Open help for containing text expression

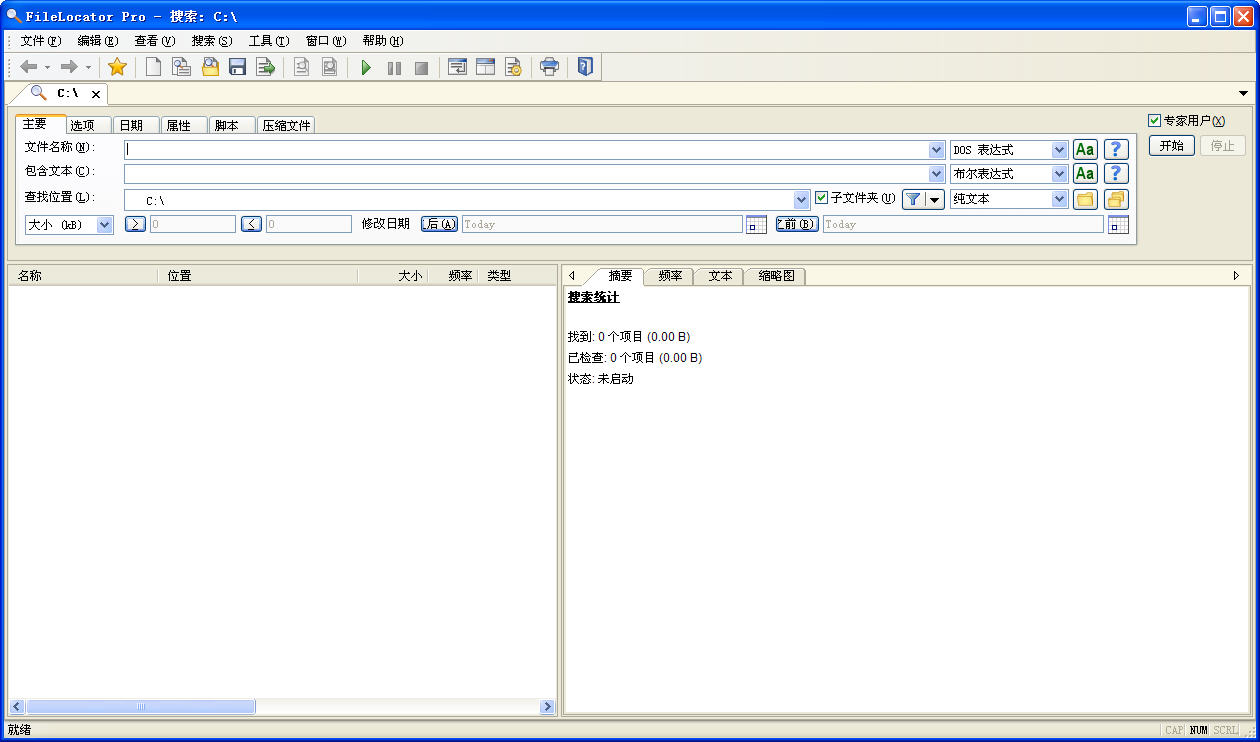pyautogui.click(x=1116, y=174)
